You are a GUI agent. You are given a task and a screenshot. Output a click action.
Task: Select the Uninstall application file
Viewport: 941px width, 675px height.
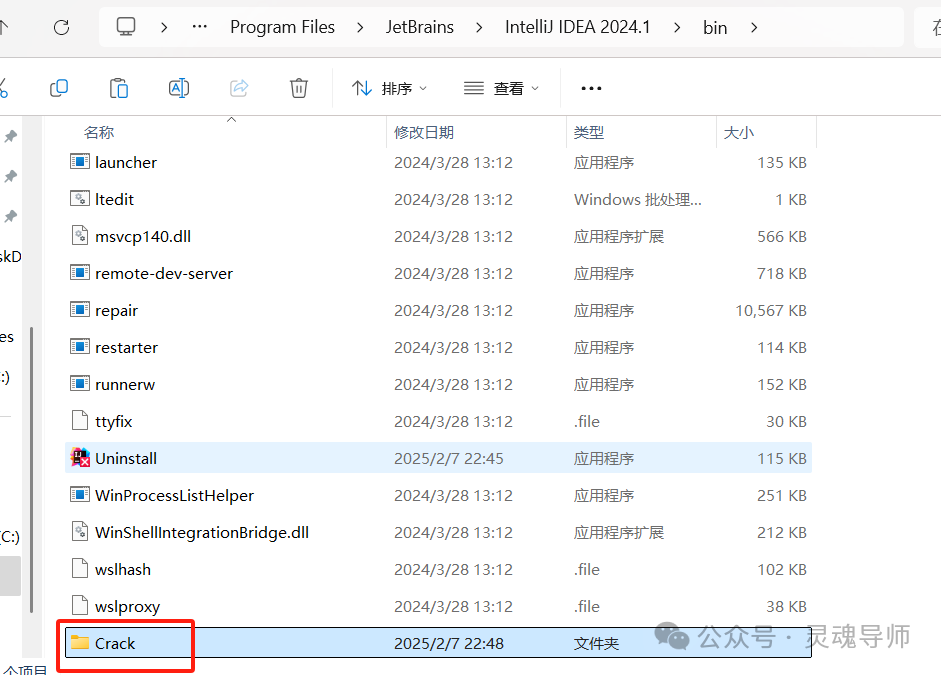pyautogui.click(x=126, y=458)
